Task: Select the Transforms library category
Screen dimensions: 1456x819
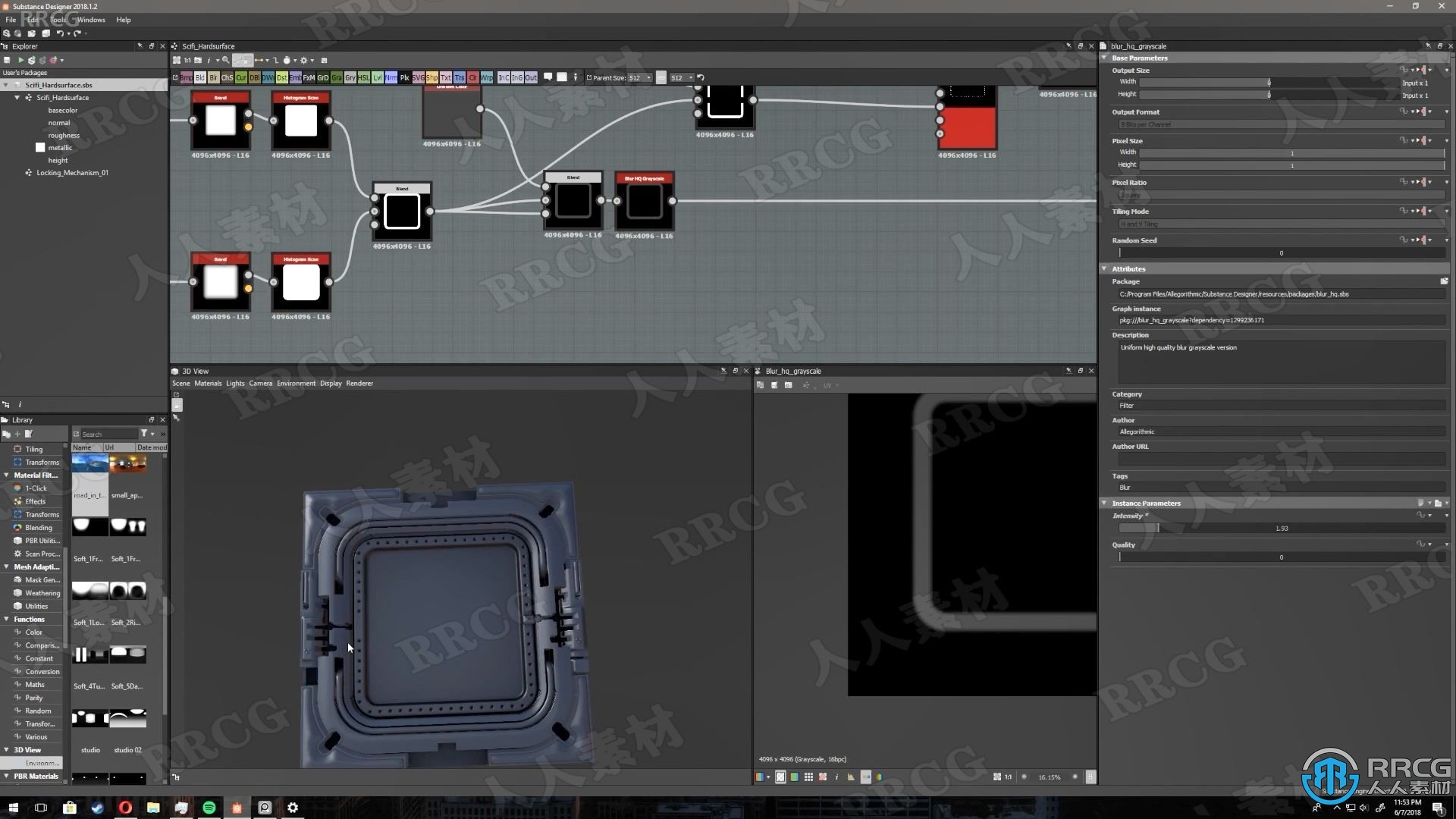Action: click(x=42, y=461)
